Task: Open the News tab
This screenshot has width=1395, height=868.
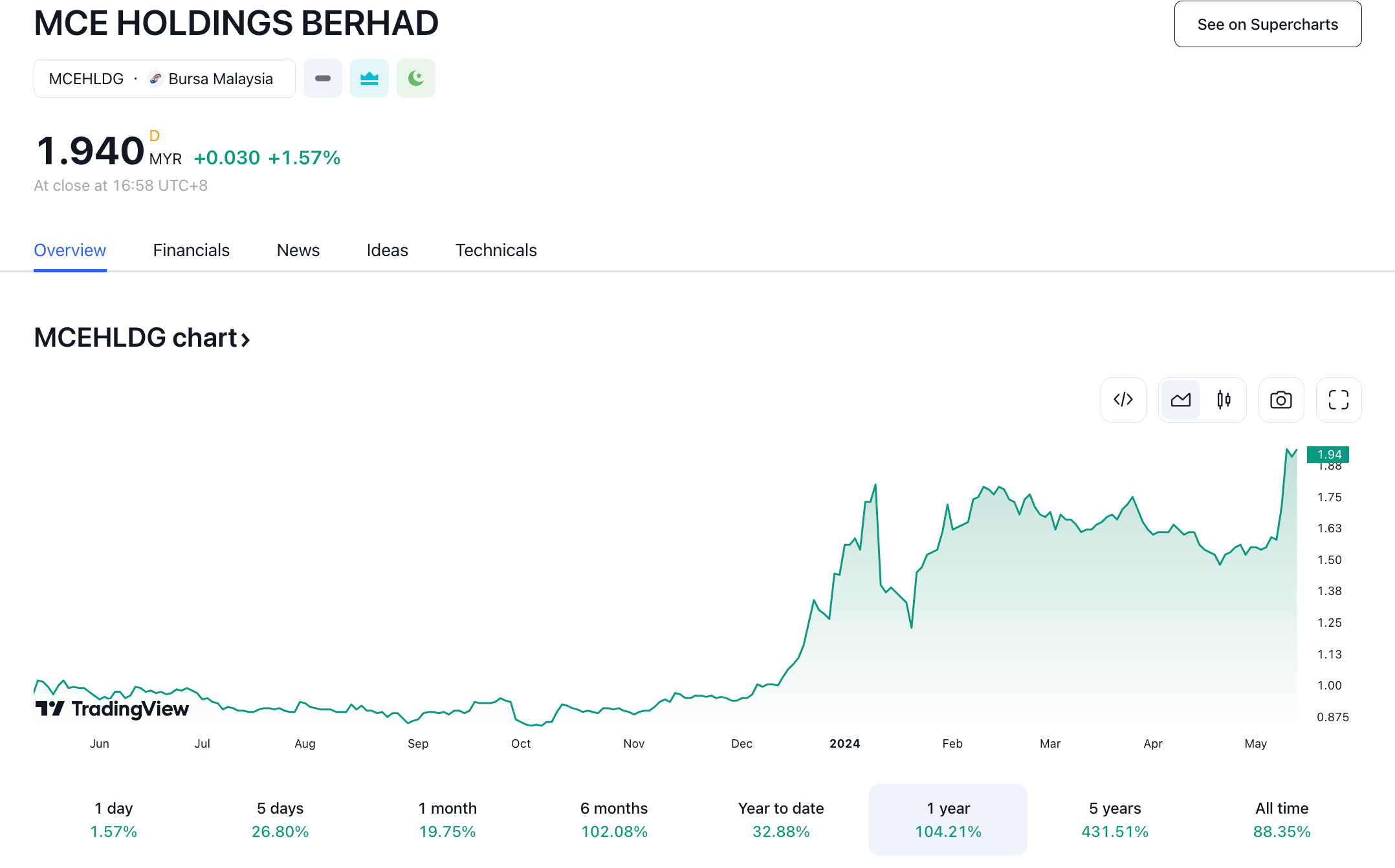Action: click(298, 250)
